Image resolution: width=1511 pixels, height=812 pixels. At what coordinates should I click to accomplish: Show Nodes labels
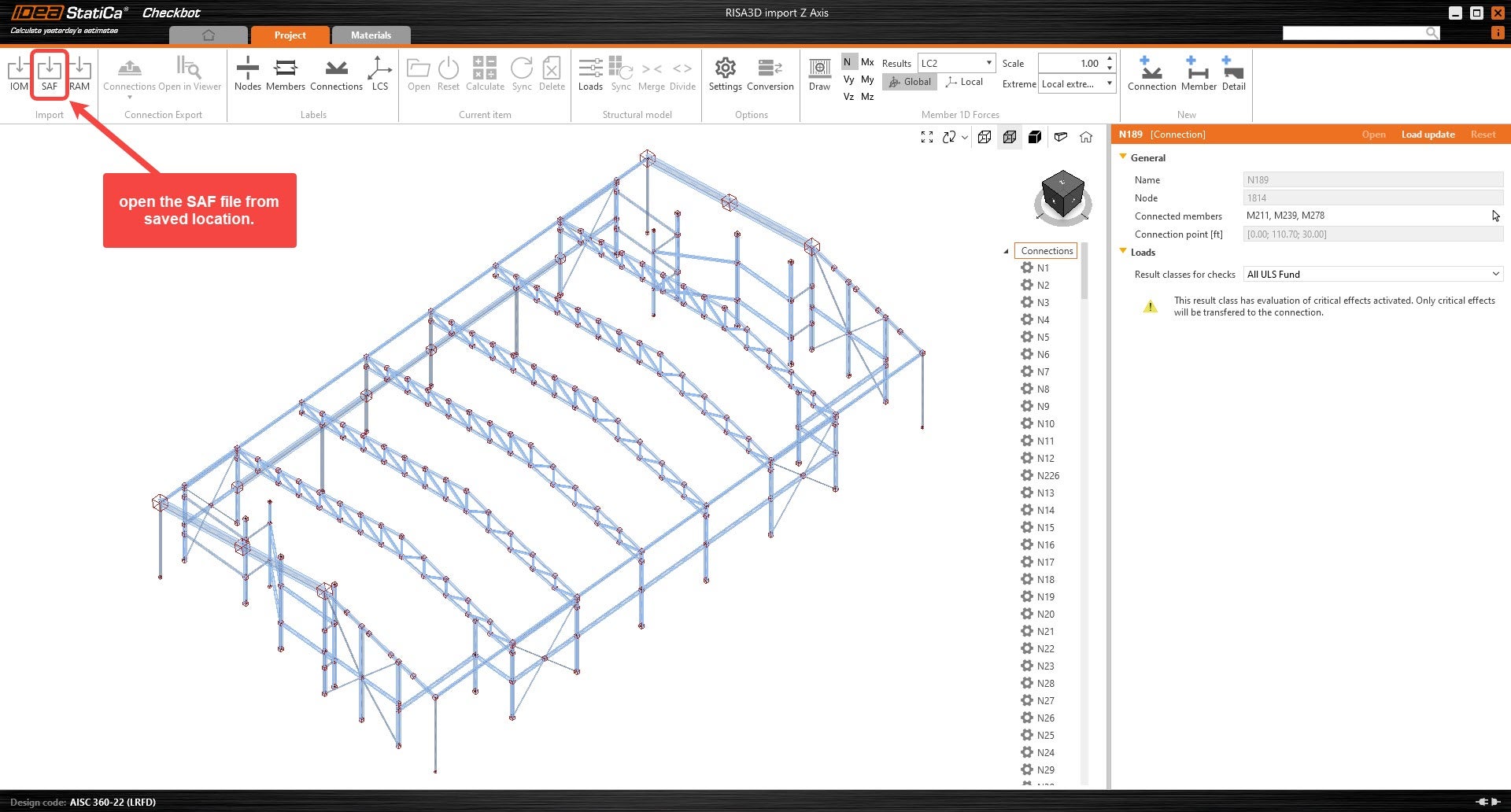click(247, 75)
